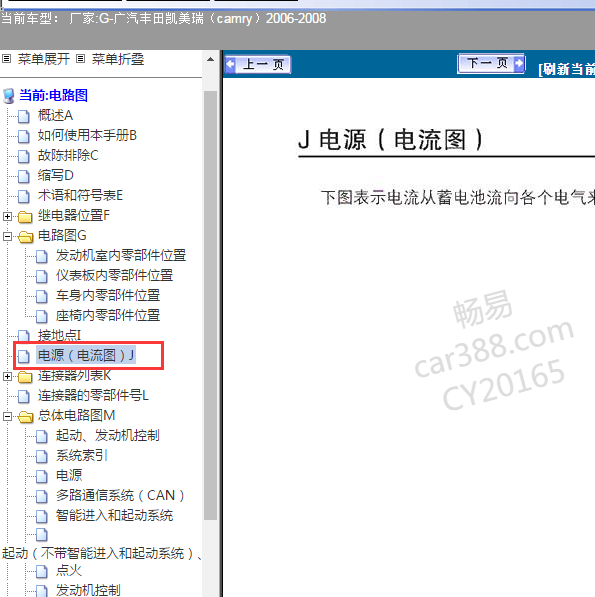Open 座椅内零部件位置

pos(108,315)
